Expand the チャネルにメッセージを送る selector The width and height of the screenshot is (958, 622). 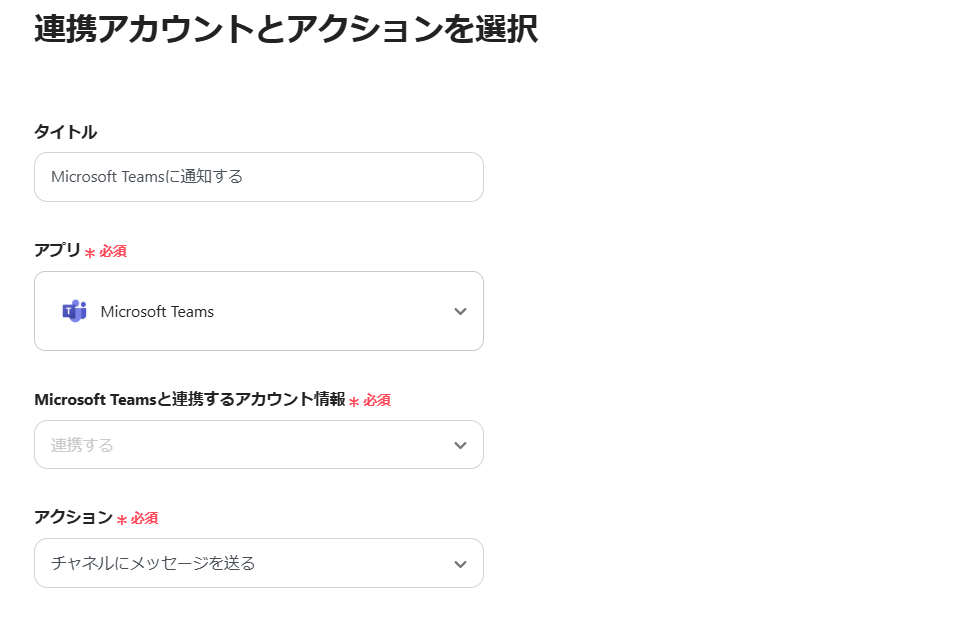tap(460, 563)
